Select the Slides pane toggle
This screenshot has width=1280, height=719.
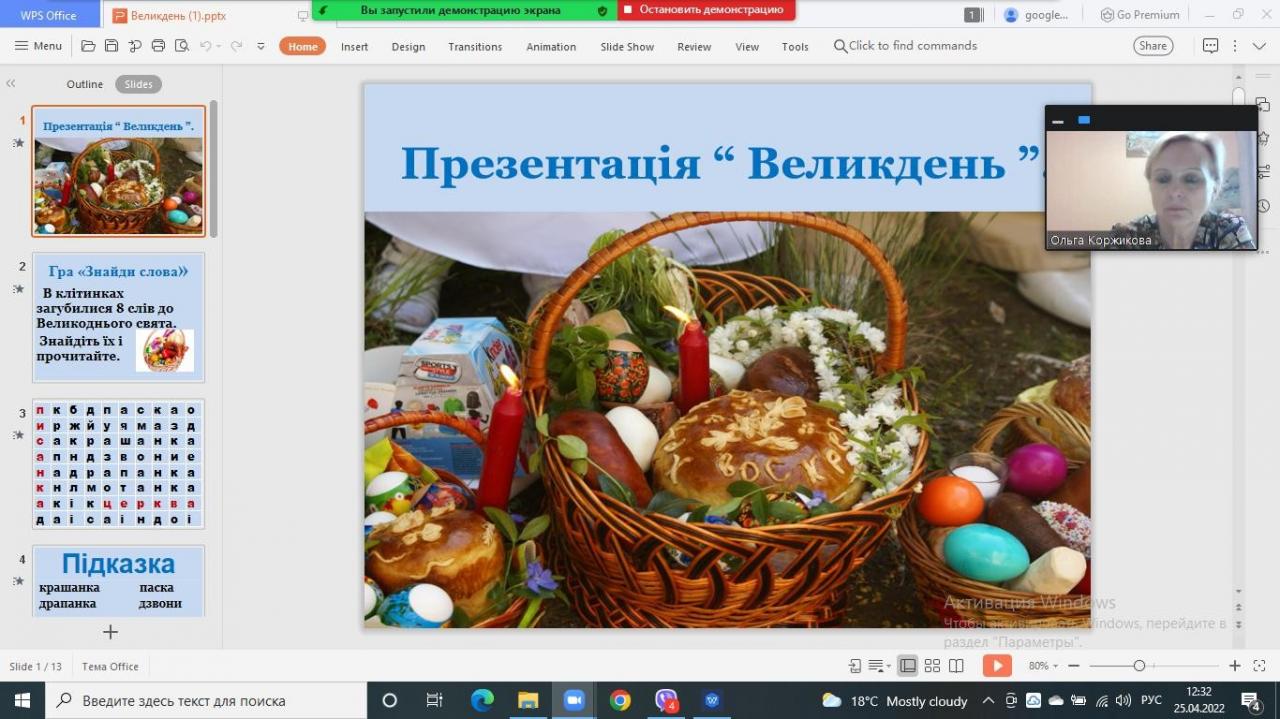point(138,84)
